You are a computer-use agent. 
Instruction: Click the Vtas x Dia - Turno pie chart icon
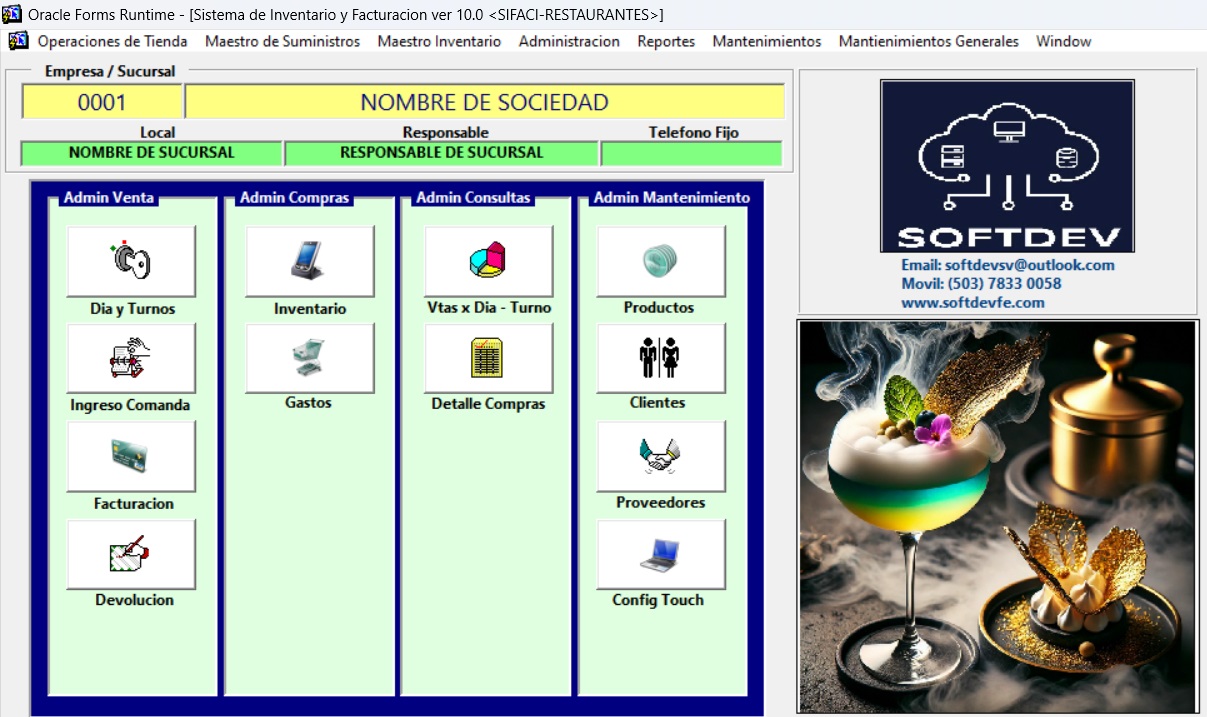(488, 261)
